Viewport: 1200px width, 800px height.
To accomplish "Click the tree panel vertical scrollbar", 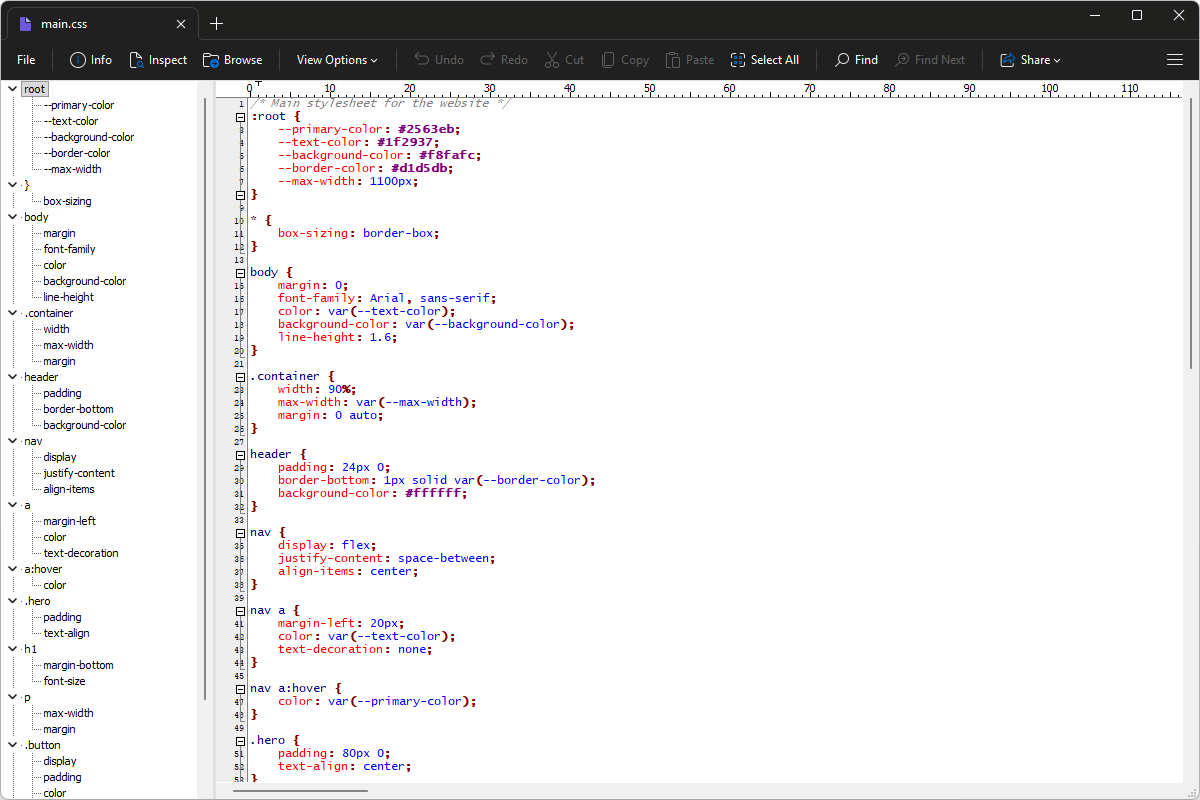I will pyautogui.click(x=205, y=398).
